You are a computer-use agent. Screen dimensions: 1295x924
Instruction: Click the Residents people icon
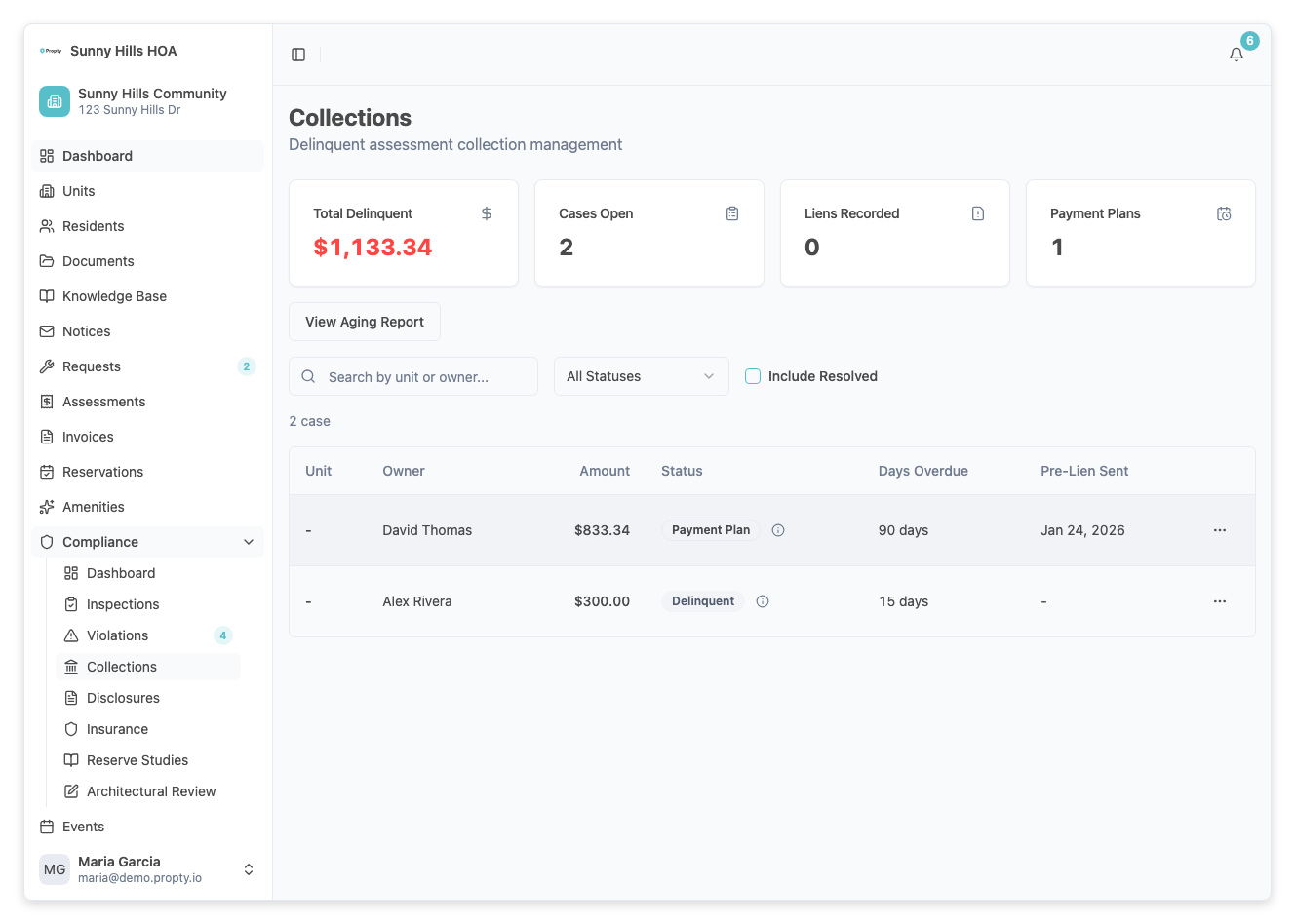[47, 226]
